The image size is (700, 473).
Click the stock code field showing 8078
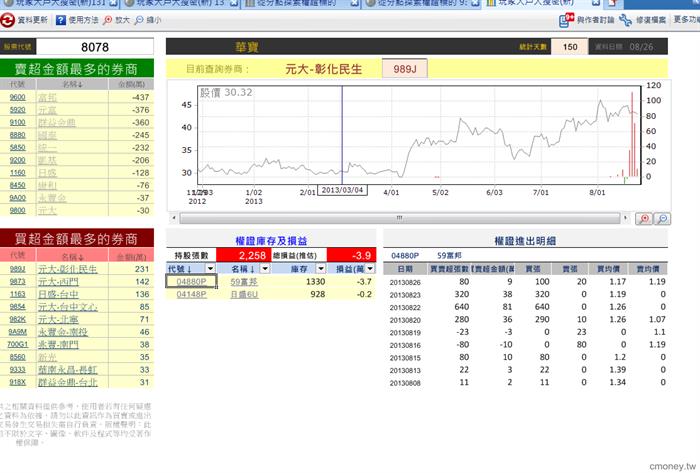tap(95, 47)
